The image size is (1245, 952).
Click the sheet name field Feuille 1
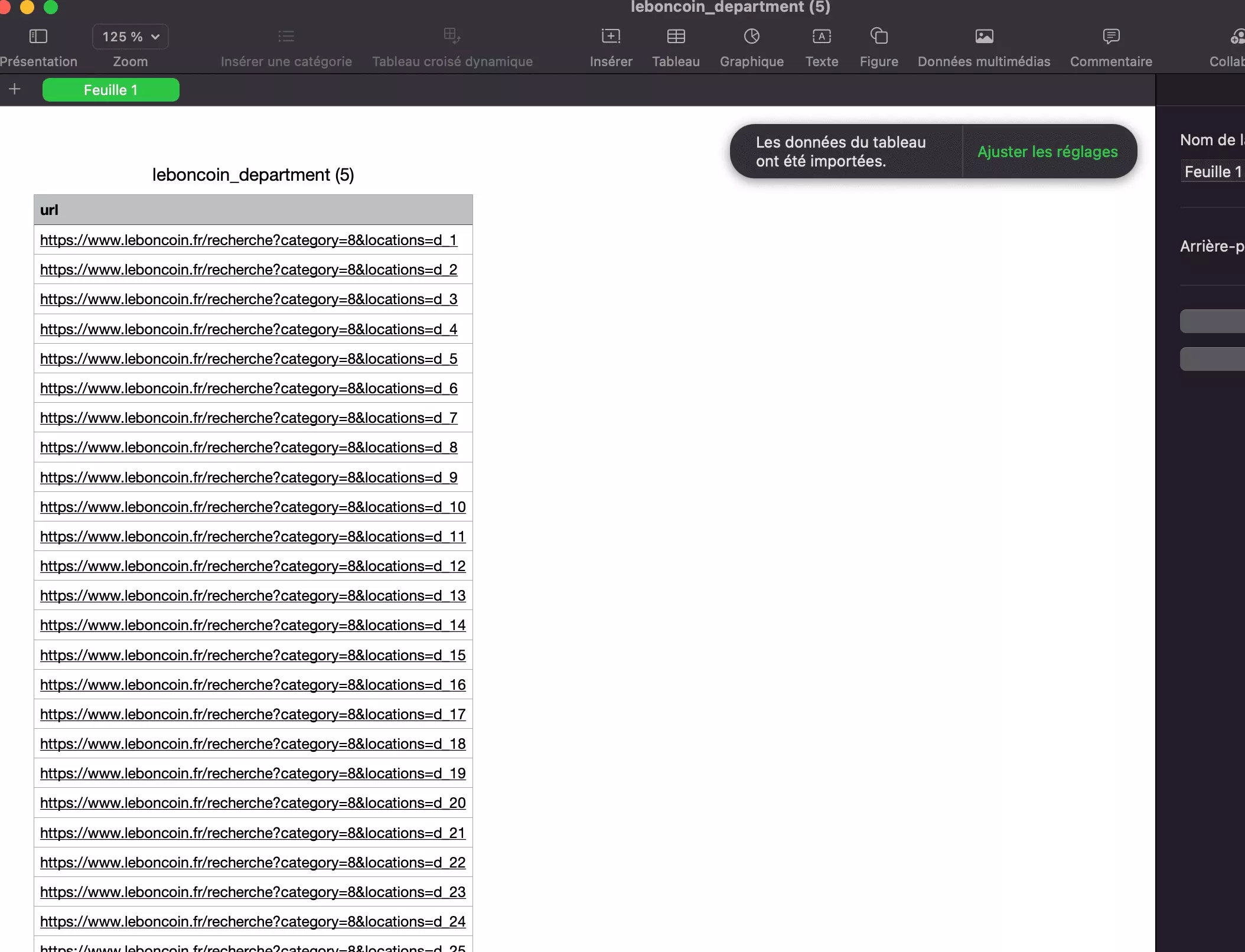click(1213, 172)
